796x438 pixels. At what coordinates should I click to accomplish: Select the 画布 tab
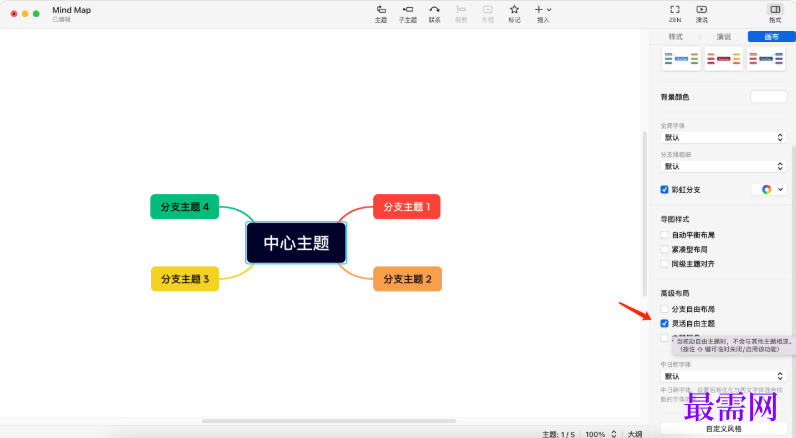click(x=771, y=37)
